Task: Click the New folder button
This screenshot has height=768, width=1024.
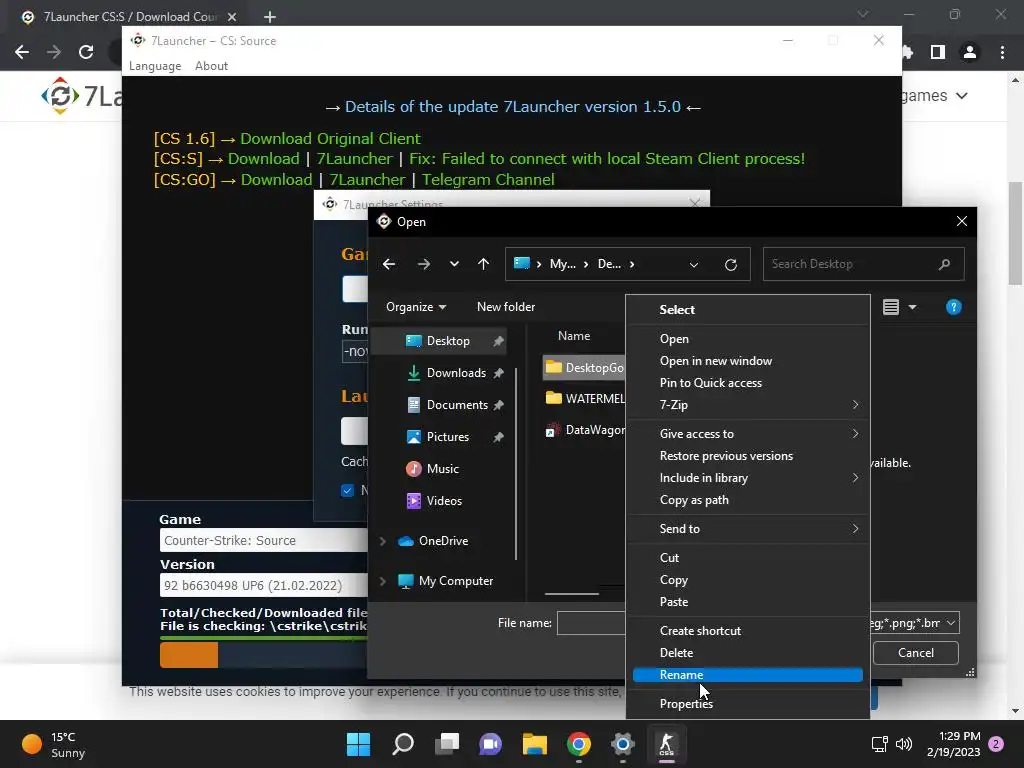Action: 505,307
